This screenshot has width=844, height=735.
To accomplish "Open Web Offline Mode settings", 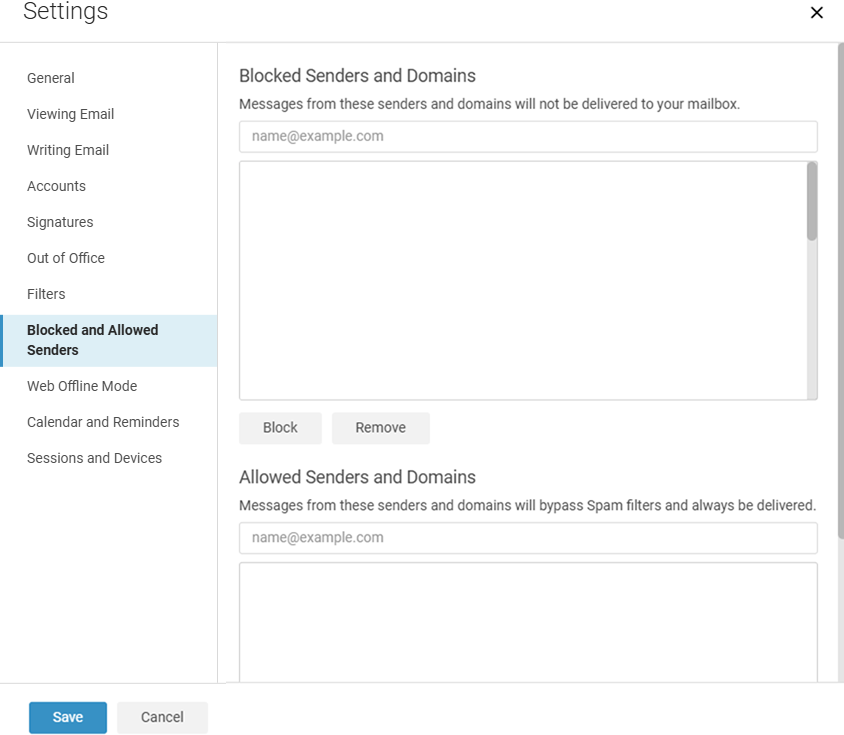I will (82, 386).
